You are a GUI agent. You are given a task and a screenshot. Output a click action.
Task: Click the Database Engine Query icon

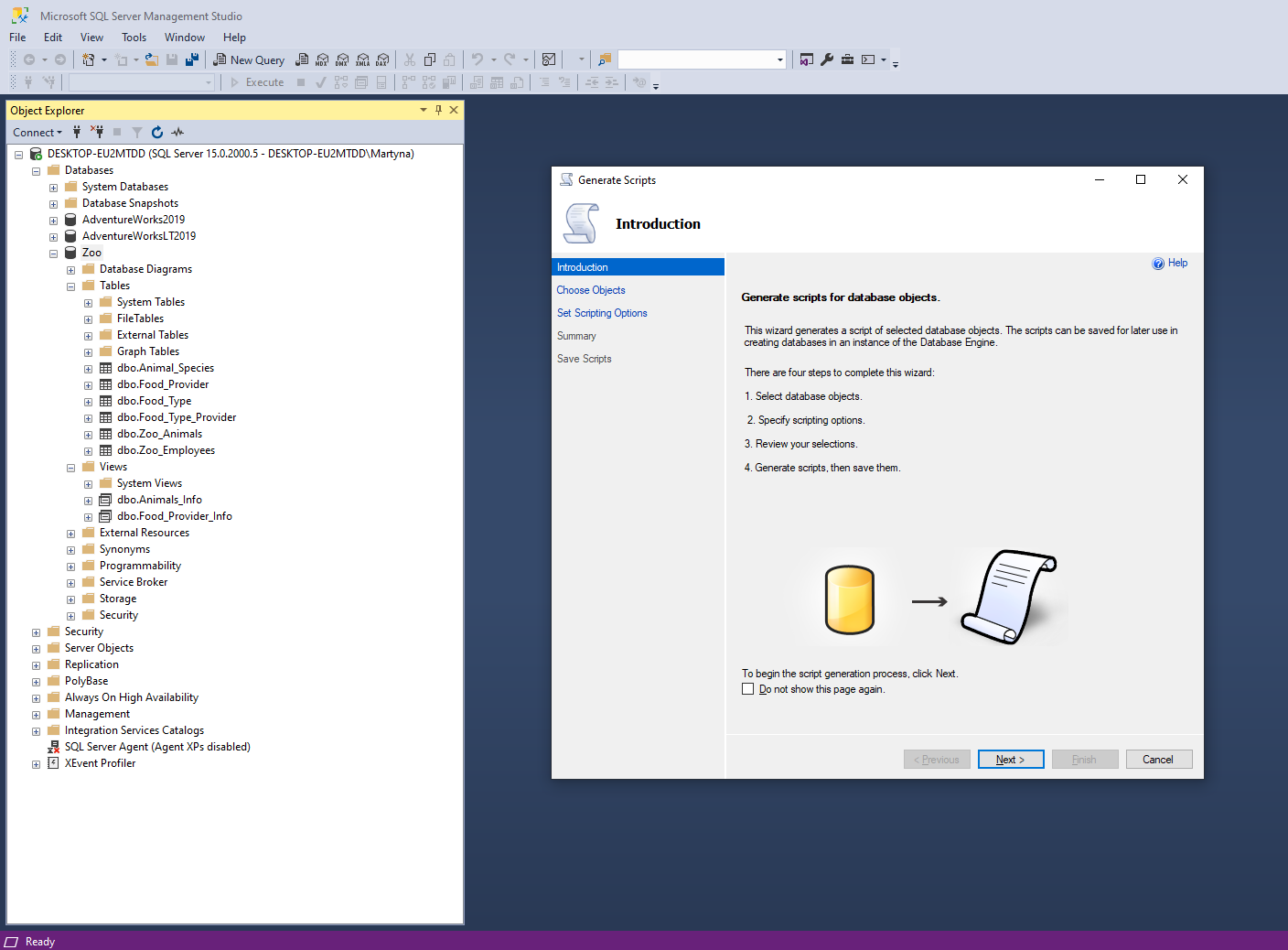[302, 59]
